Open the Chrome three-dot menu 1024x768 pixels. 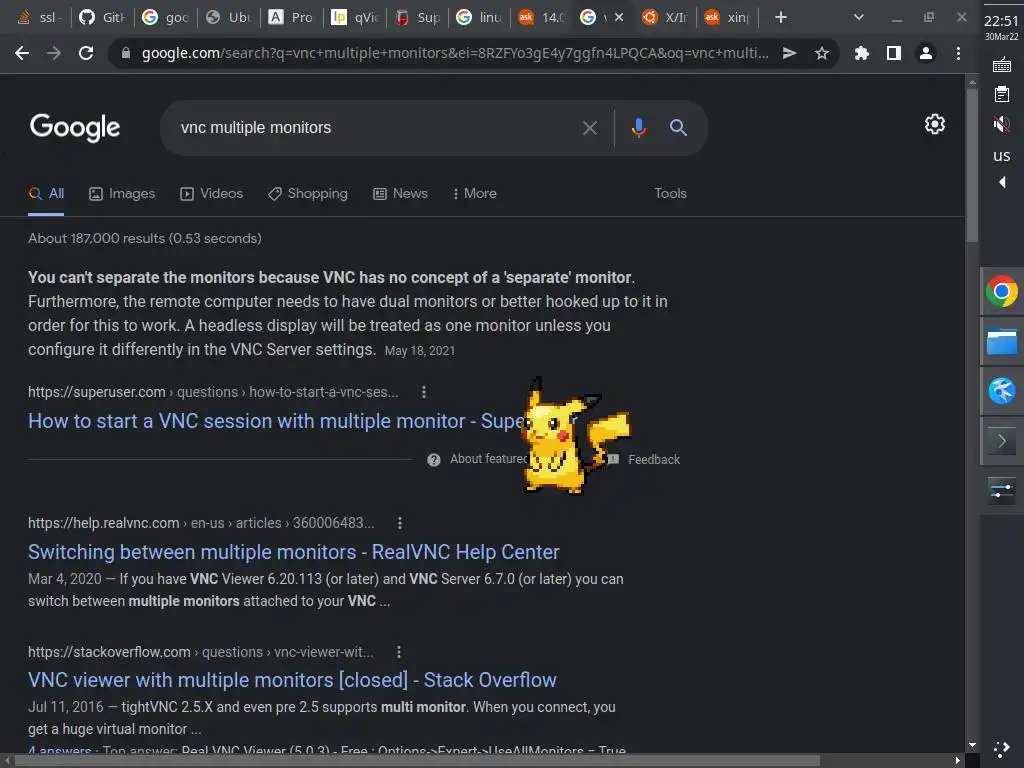point(958,53)
